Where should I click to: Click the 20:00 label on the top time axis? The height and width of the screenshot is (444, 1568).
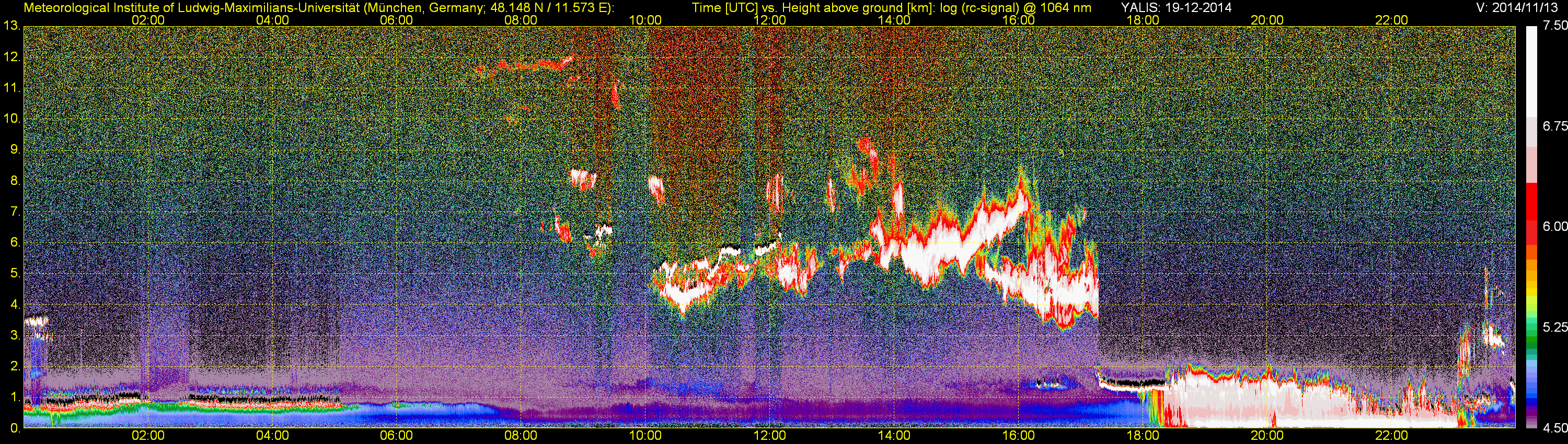coord(1267,20)
